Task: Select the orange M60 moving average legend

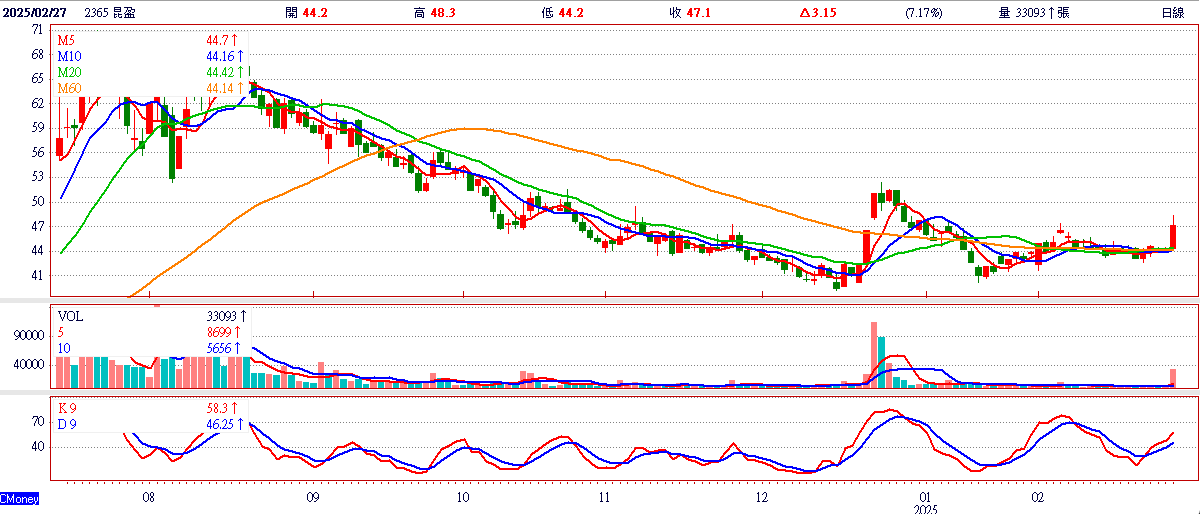Action: 70,89
